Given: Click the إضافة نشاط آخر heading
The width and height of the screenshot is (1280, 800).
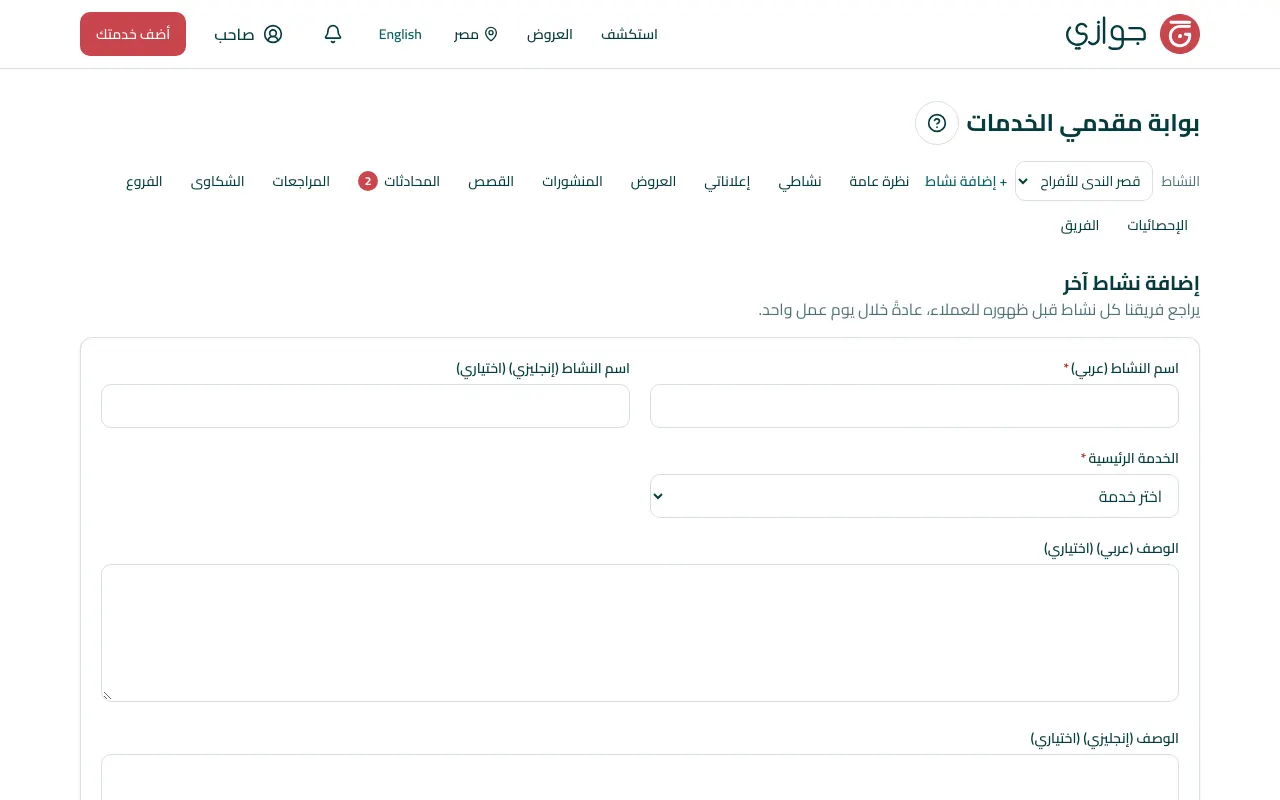Looking at the screenshot, I should pyautogui.click(x=1131, y=283).
